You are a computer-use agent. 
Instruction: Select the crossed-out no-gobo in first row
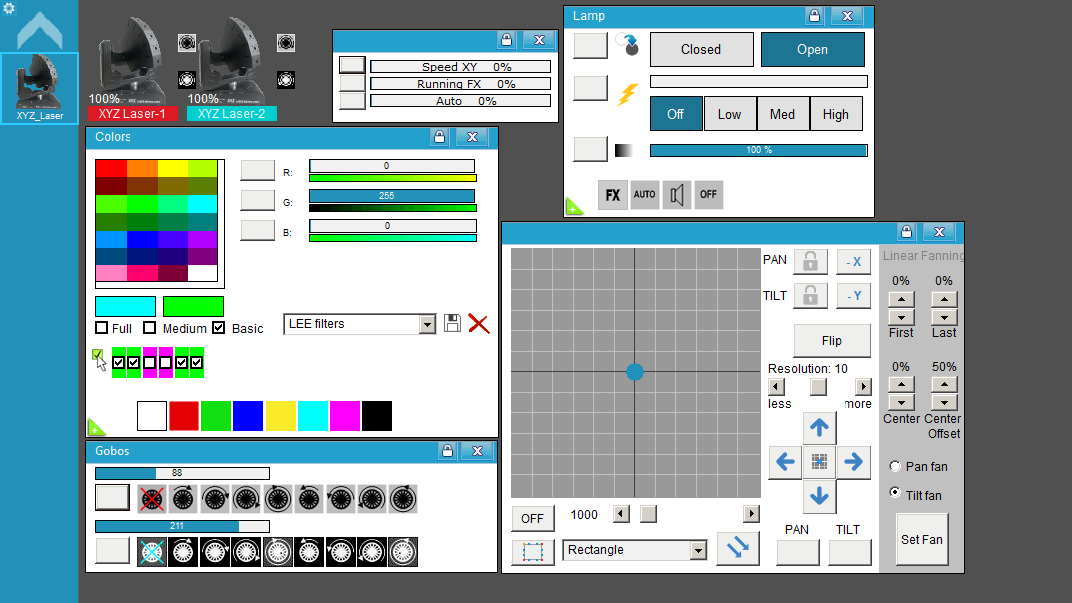pos(152,498)
